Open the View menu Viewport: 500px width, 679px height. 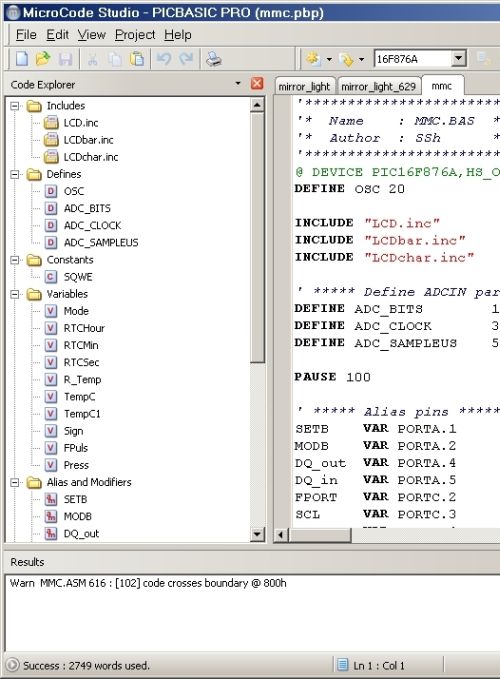pos(91,34)
